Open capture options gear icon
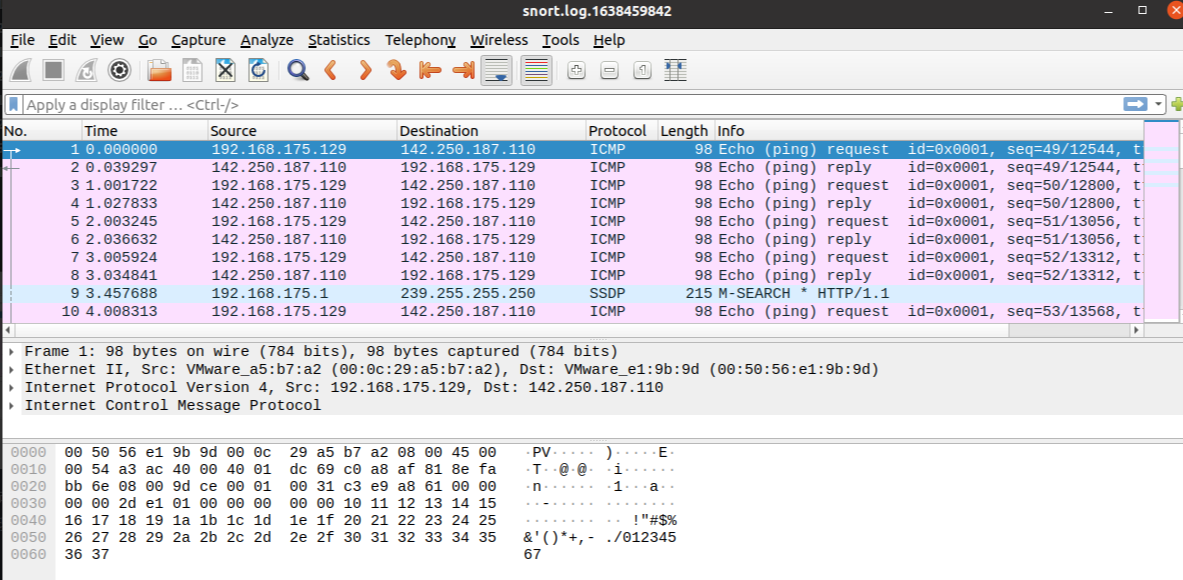Image resolution: width=1183 pixels, height=580 pixels. (120, 70)
